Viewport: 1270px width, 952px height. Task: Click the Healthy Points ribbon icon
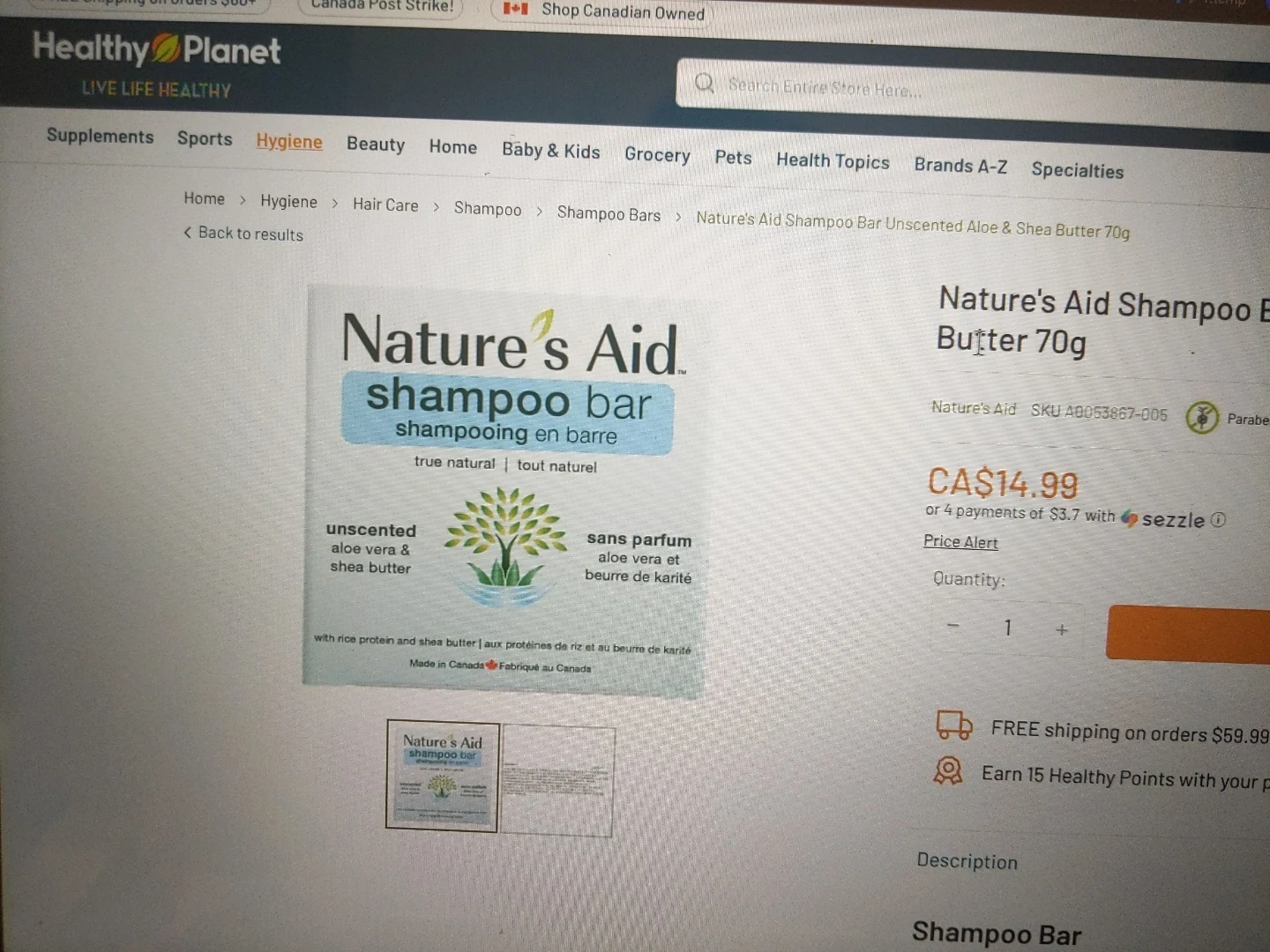click(x=948, y=771)
